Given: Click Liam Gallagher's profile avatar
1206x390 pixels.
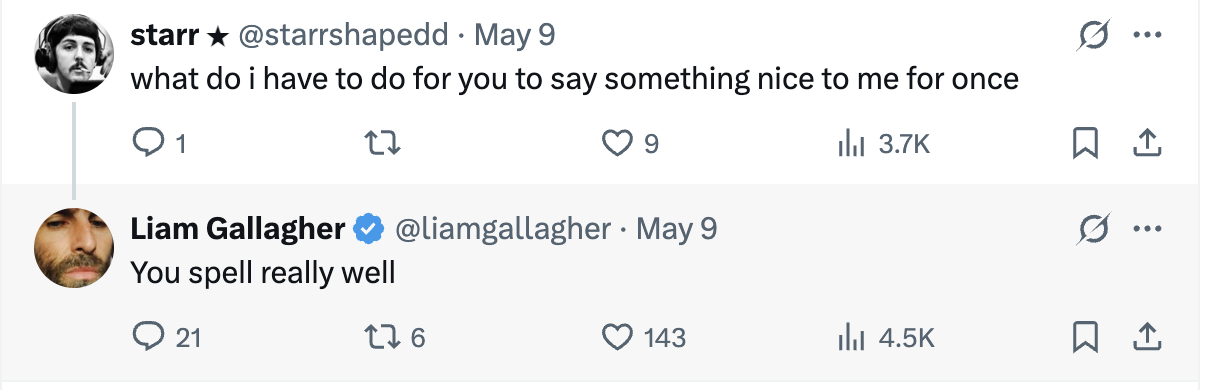Looking at the screenshot, I should click(x=75, y=249).
